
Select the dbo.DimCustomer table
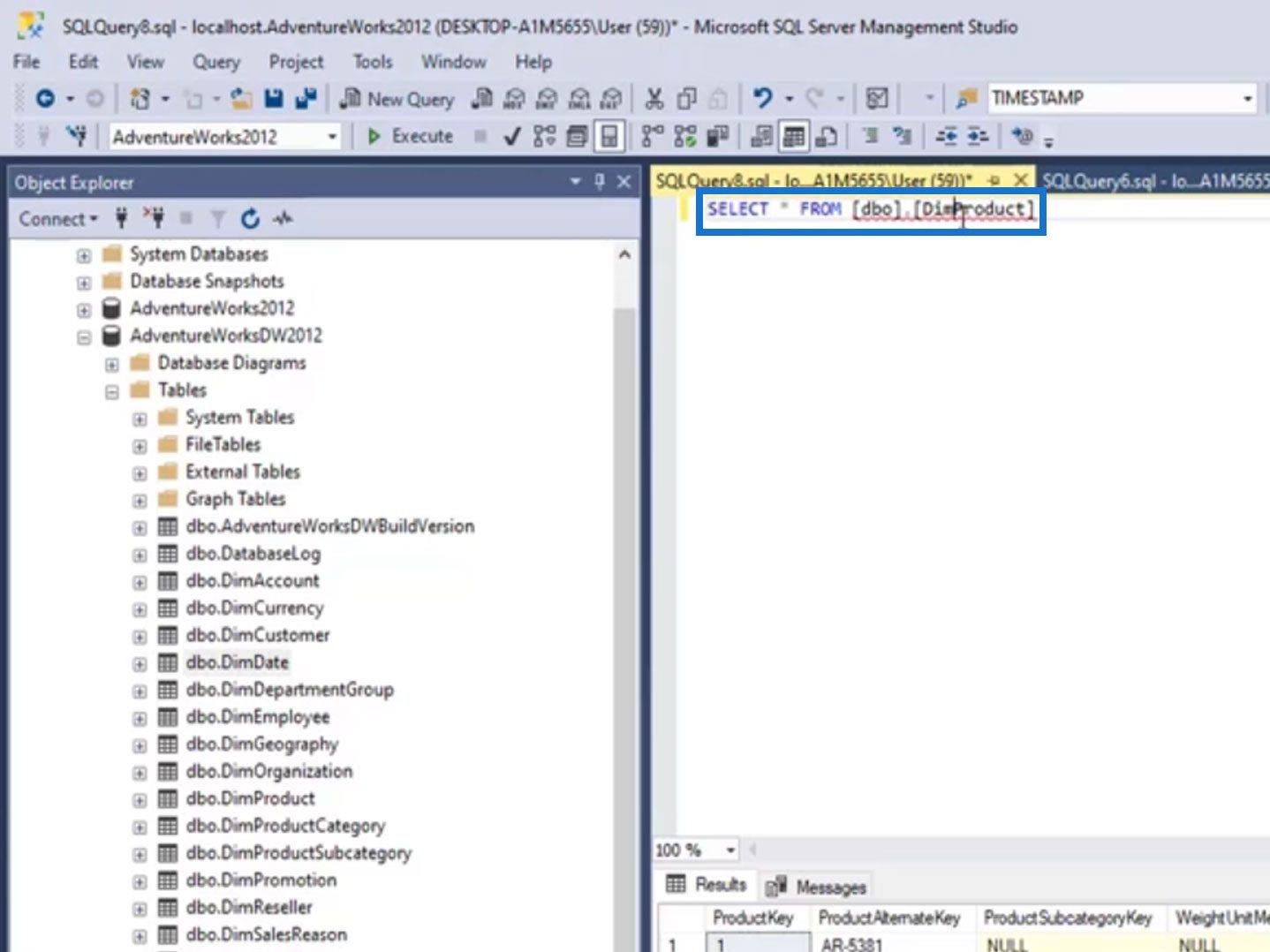click(257, 635)
